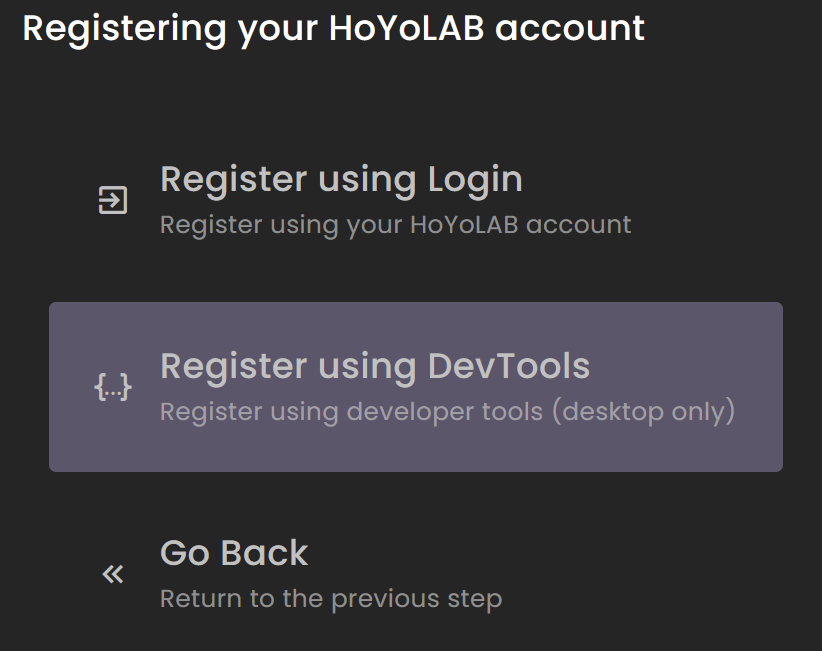The image size is (822, 651).
Task: Select the word 'DevTools' in heading
Action: point(508,366)
